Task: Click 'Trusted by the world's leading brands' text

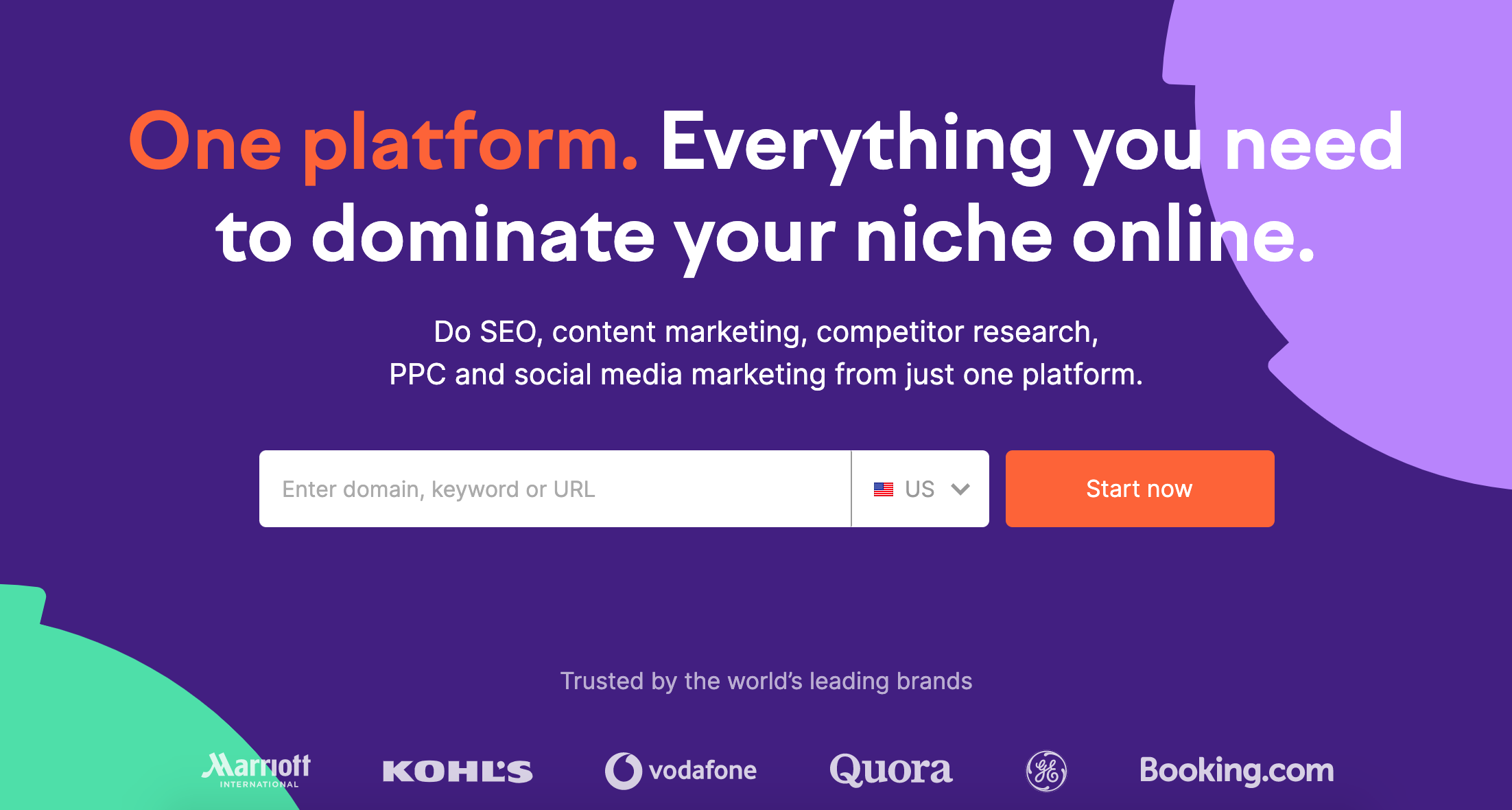Action: (x=766, y=682)
